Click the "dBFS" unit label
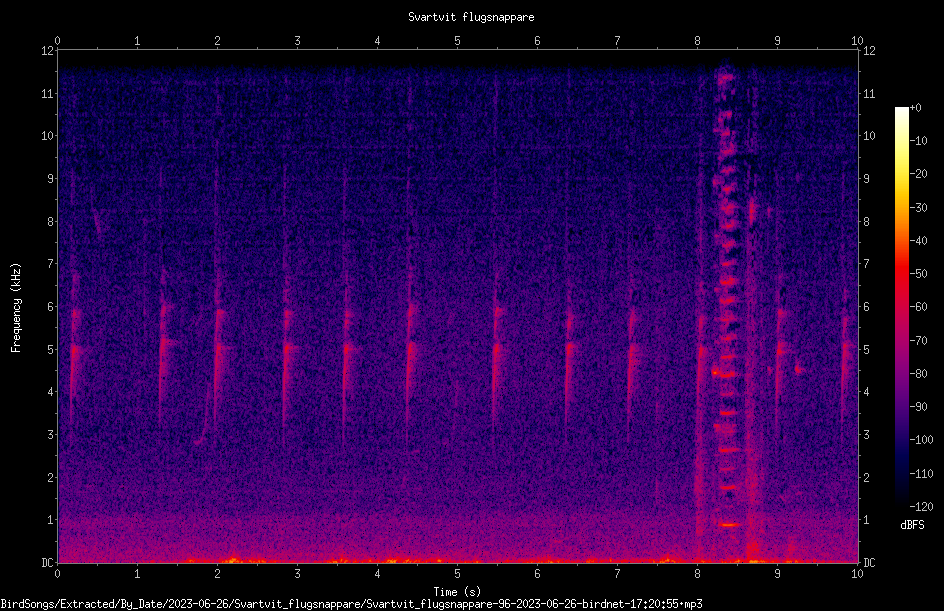 912,525
